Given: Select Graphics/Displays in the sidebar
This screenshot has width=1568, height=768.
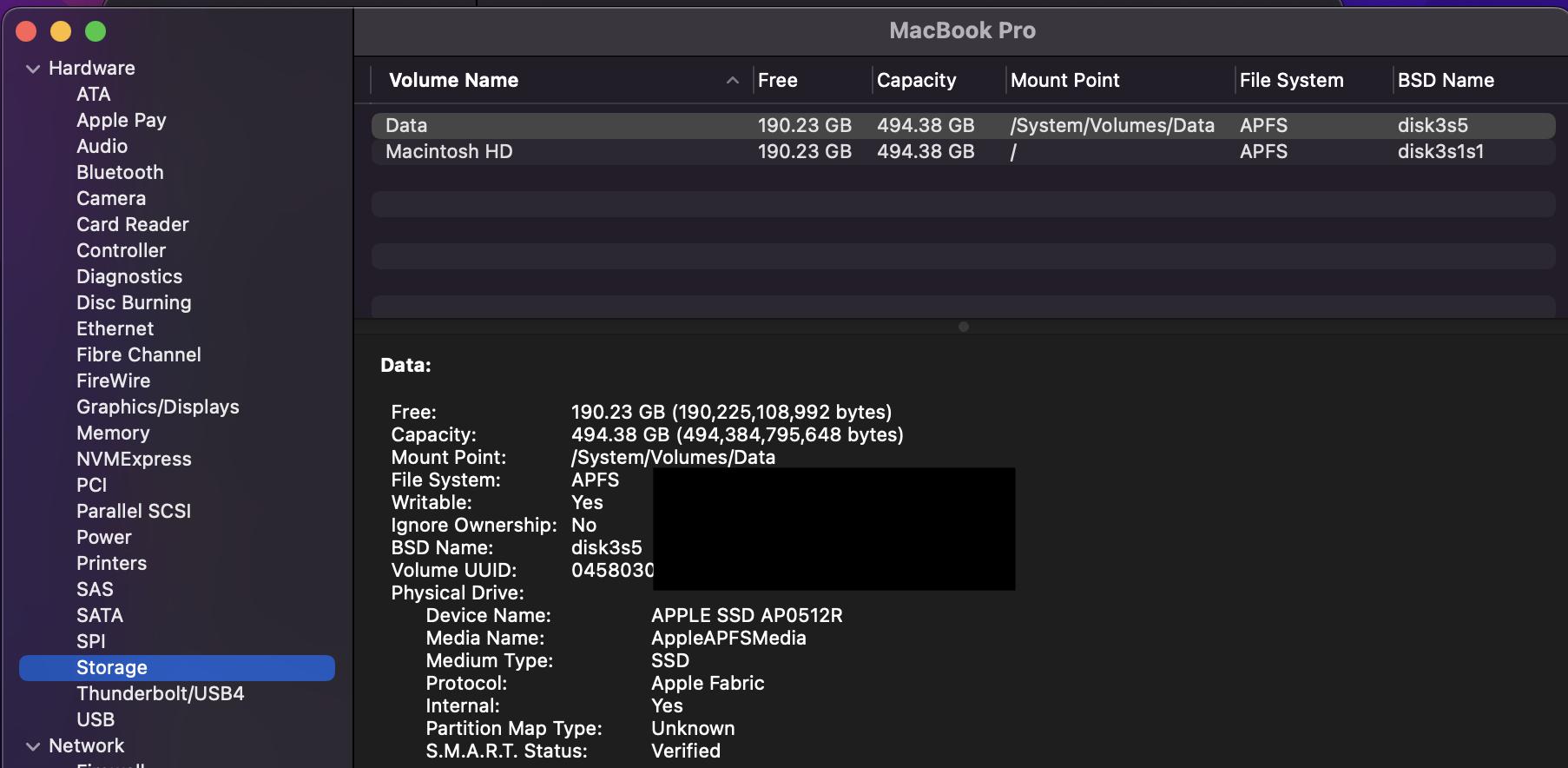Looking at the screenshot, I should coord(157,407).
